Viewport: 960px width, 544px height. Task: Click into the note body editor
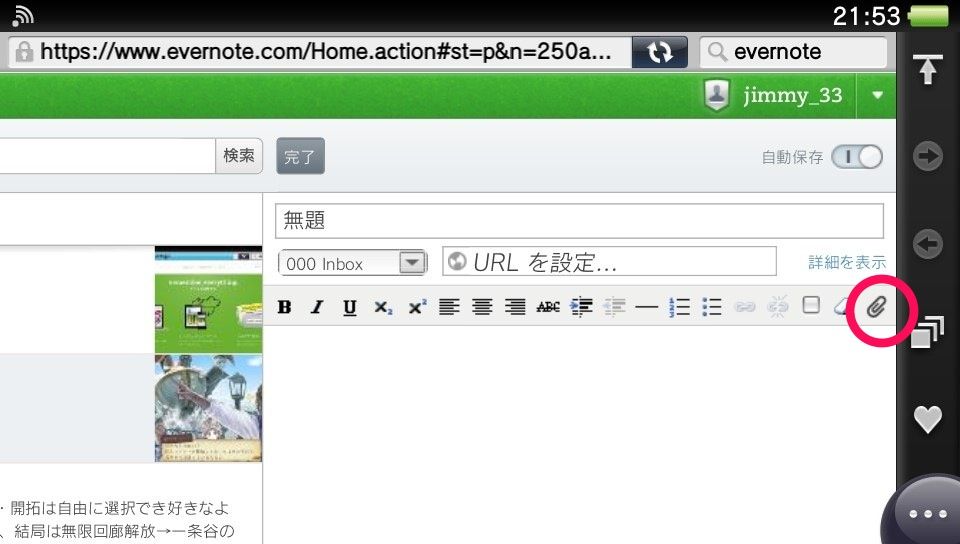coord(579,434)
